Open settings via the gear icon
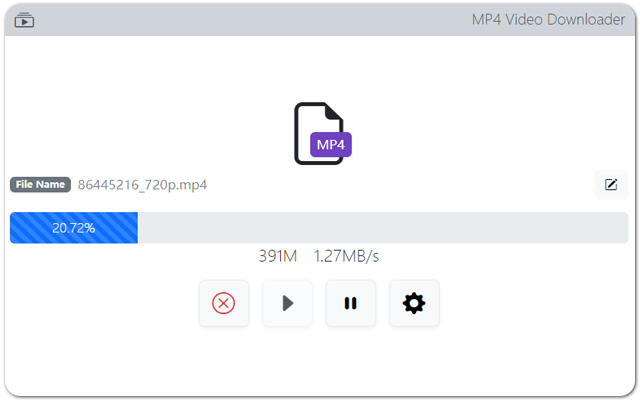The height and width of the screenshot is (400, 640). (414, 303)
